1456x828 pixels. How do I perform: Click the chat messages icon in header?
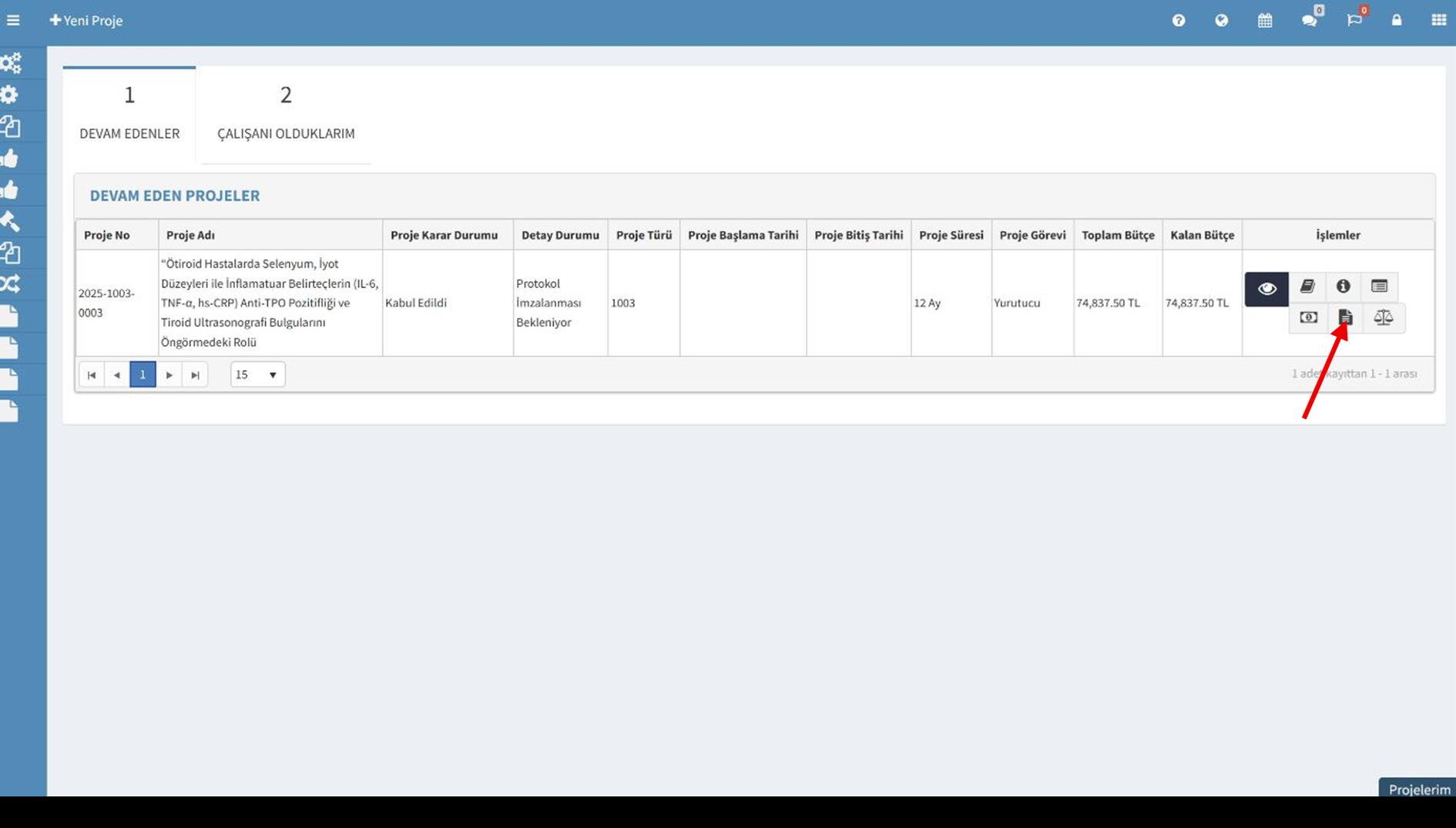click(1309, 21)
